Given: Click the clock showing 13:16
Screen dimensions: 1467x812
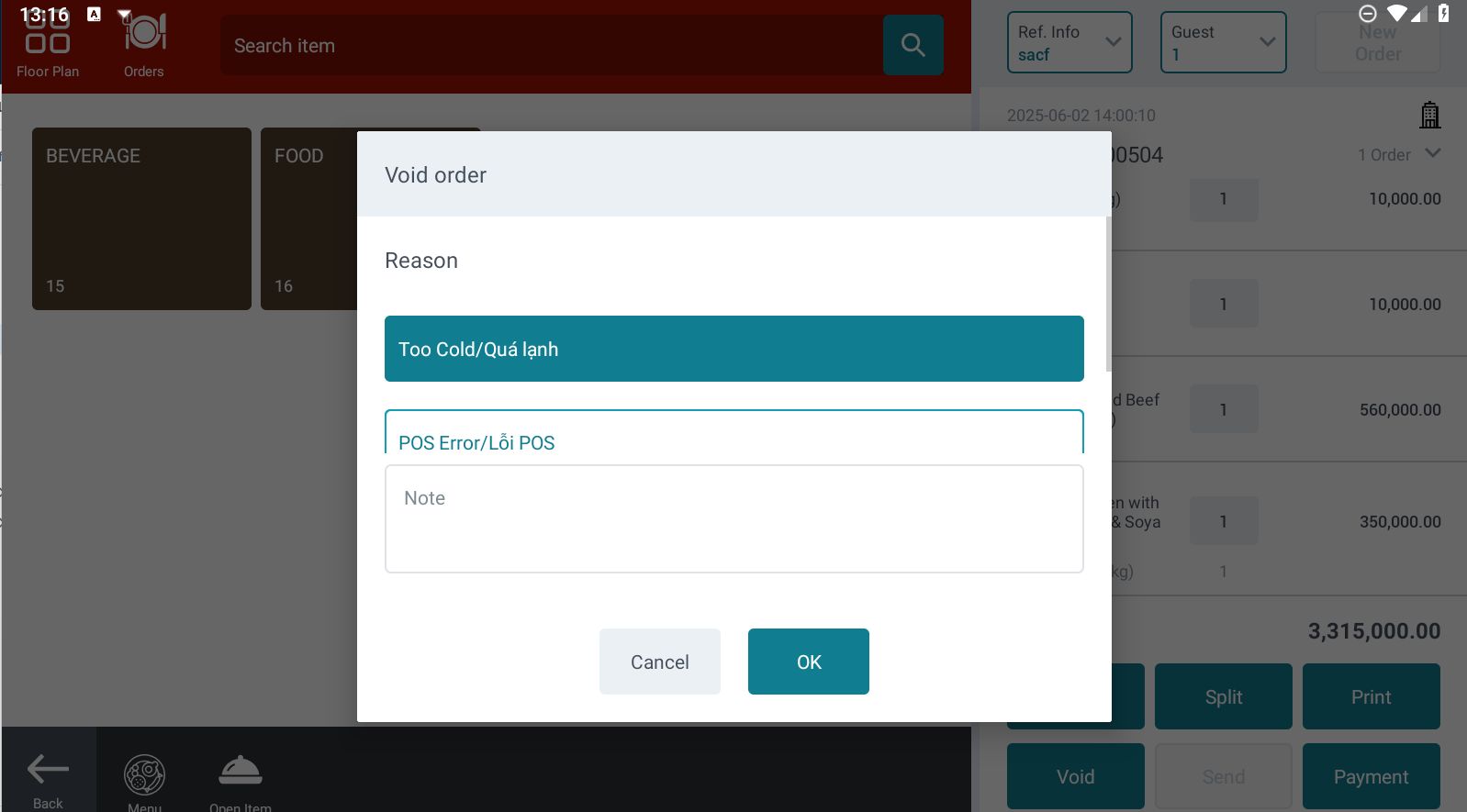Looking at the screenshot, I should click(x=44, y=15).
